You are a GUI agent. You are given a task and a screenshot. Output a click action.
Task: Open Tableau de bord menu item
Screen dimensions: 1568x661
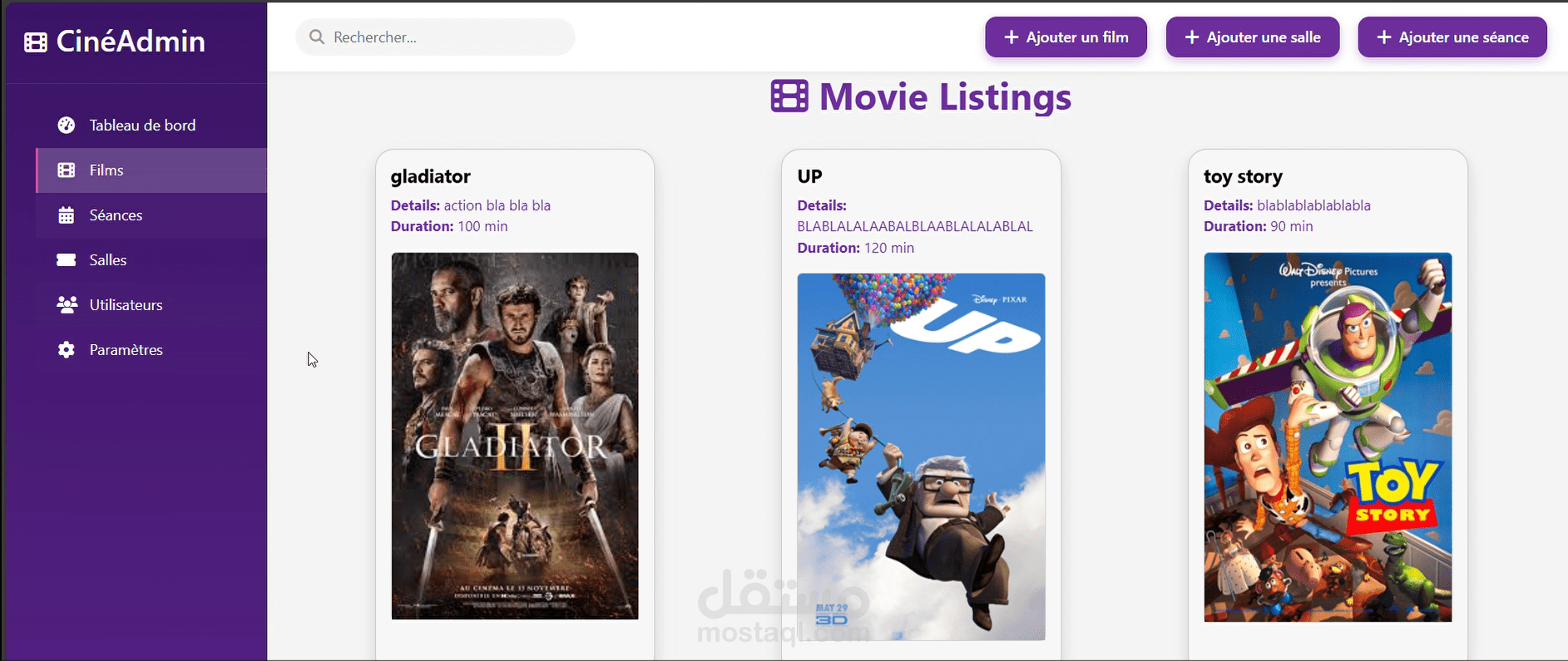click(151, 126)
